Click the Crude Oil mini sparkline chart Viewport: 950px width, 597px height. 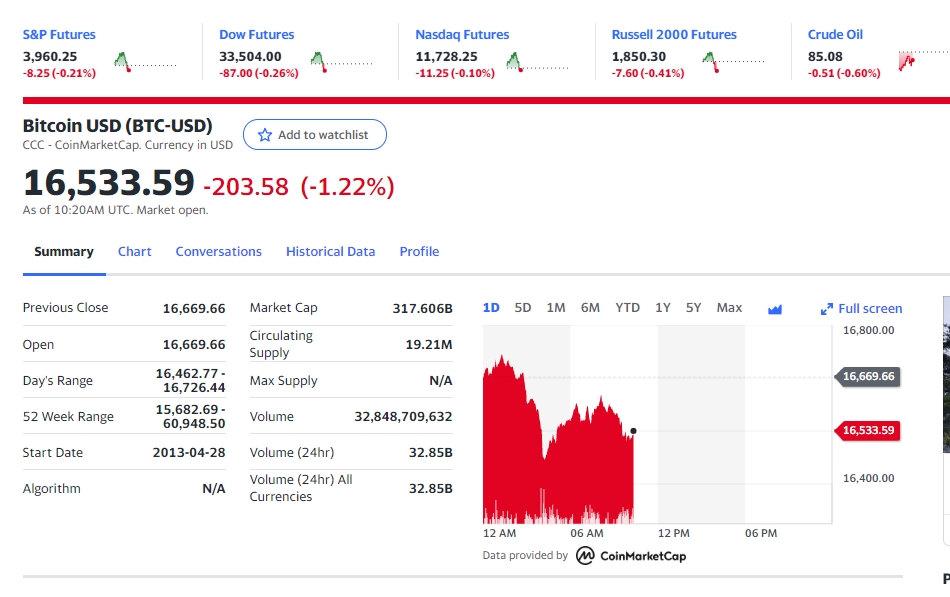pyautogui.click(x=922, y=62)
